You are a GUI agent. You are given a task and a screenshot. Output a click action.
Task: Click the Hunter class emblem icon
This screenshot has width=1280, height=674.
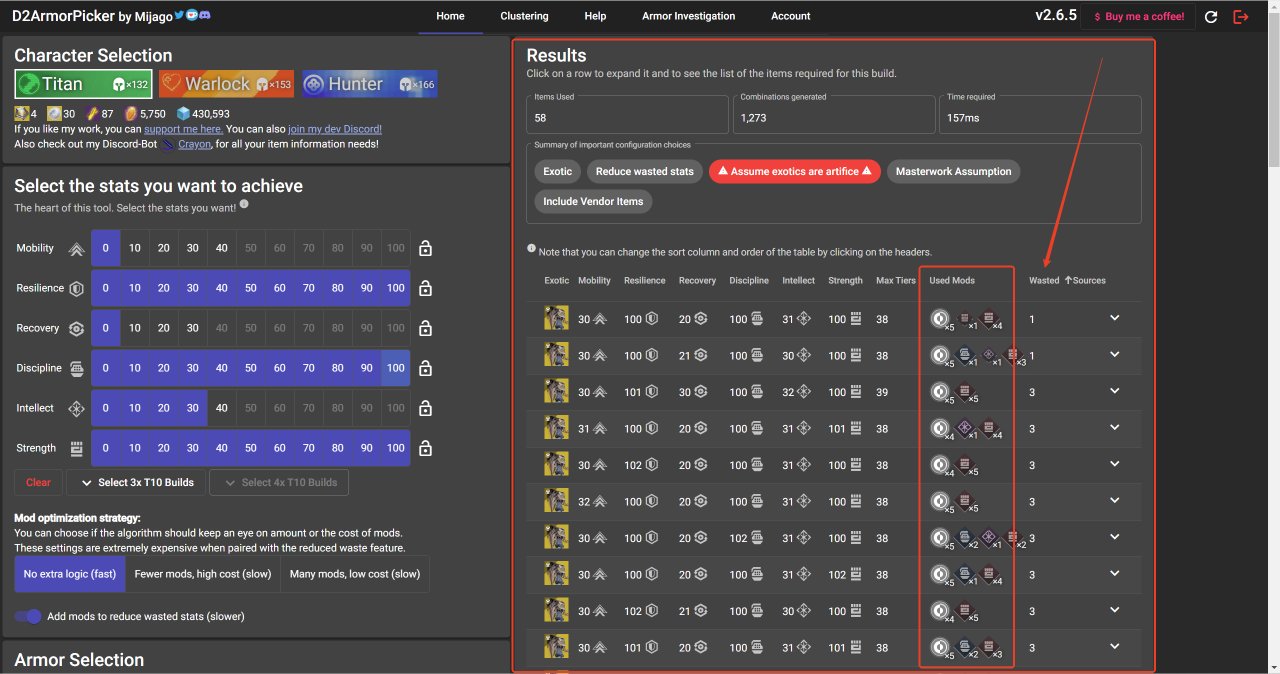315,84
